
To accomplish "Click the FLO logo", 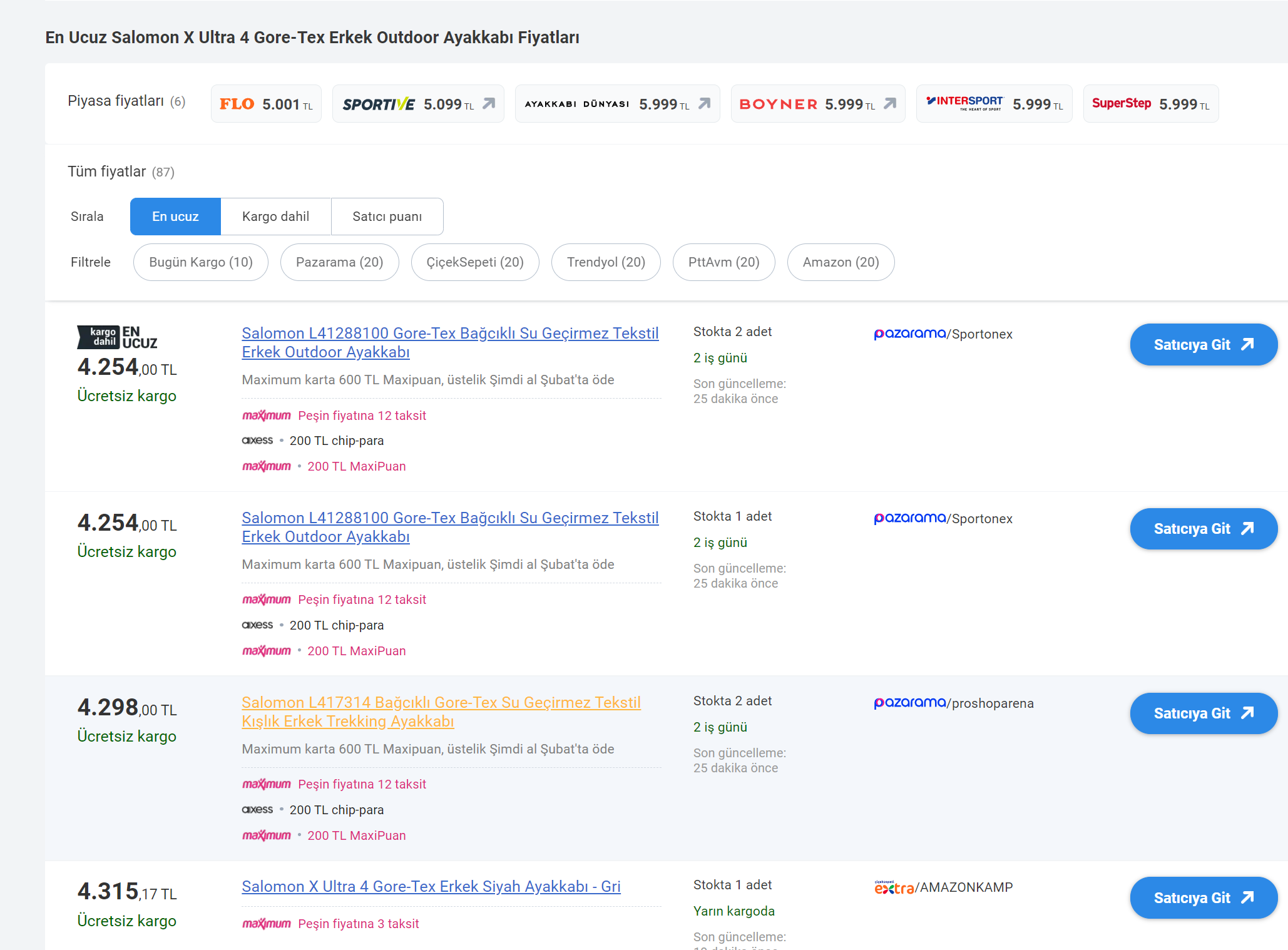I will (x=237, y=104).
